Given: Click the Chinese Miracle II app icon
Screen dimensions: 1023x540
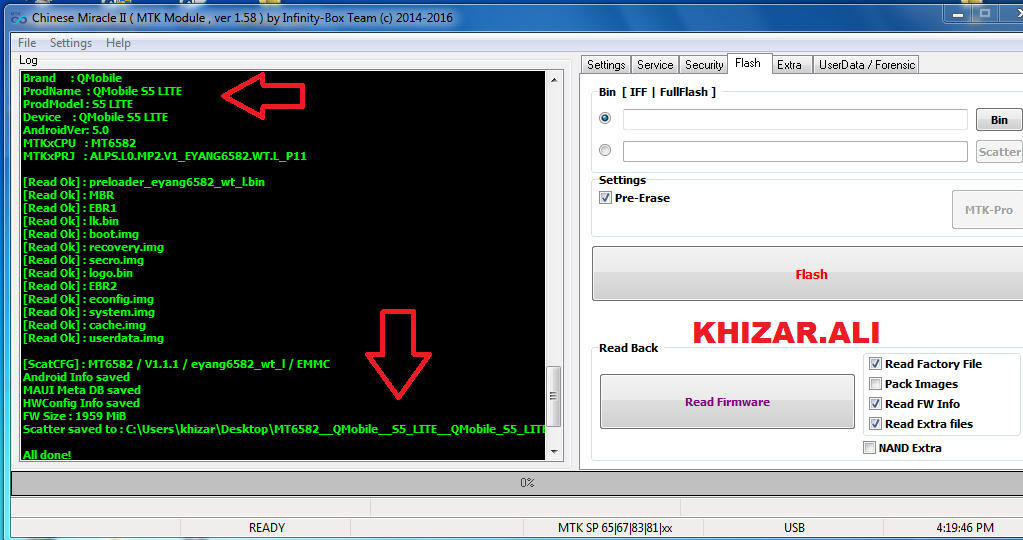Looking at the screenshot, I should [x=19, y=18].
